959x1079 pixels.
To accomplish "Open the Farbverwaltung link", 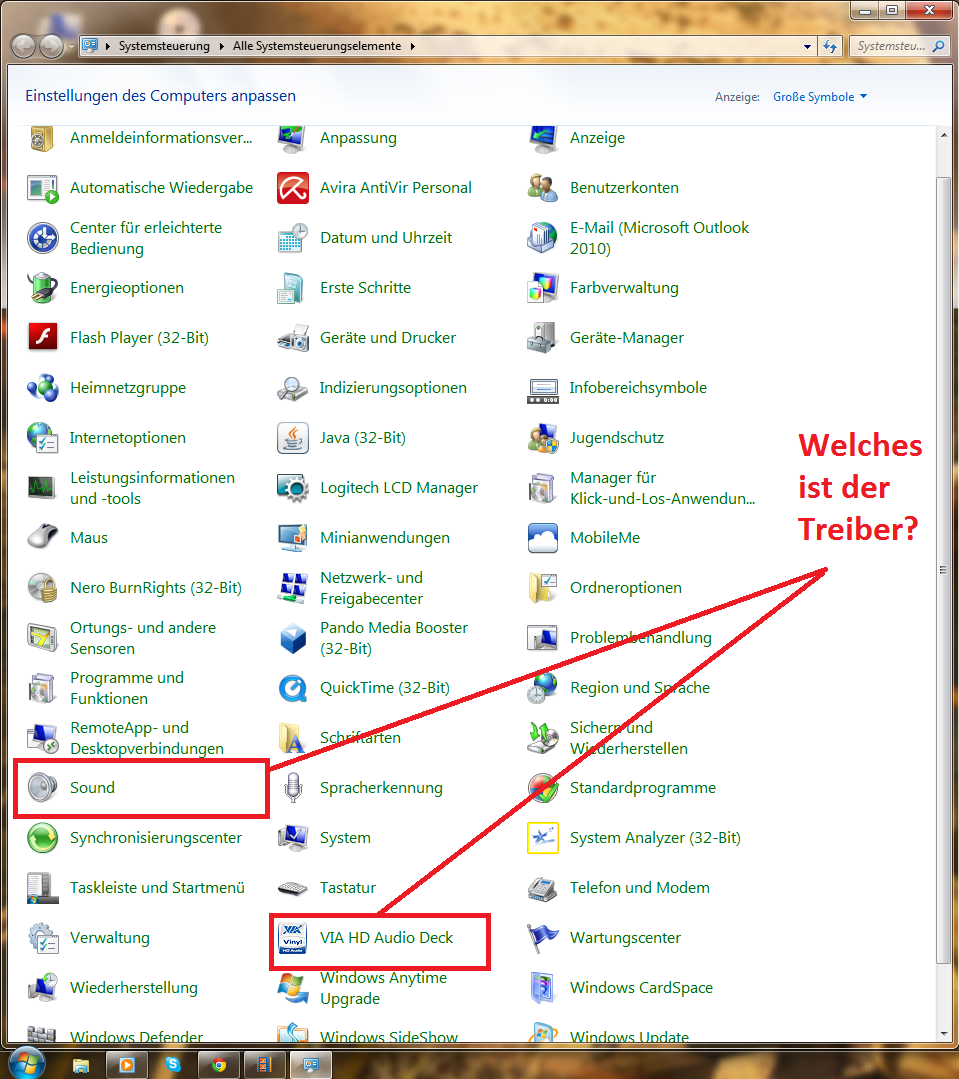I will 624,288.
